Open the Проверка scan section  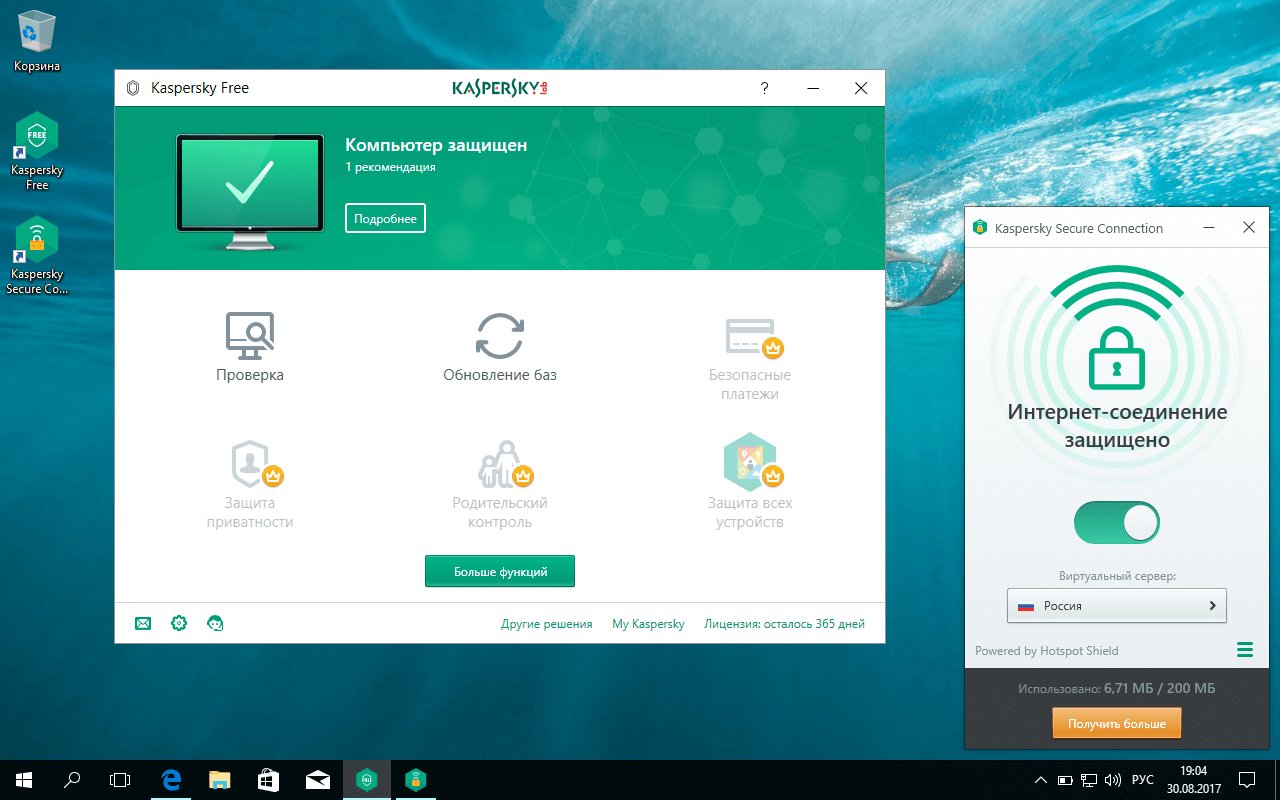(250, 347)
